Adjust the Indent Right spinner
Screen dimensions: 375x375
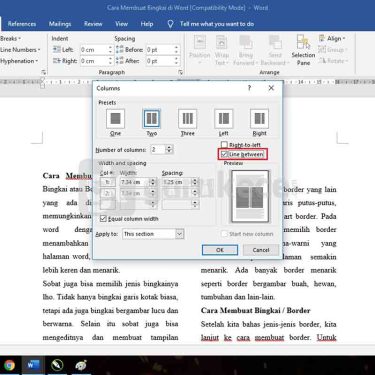pyautogui.click(x=110, y=61)
